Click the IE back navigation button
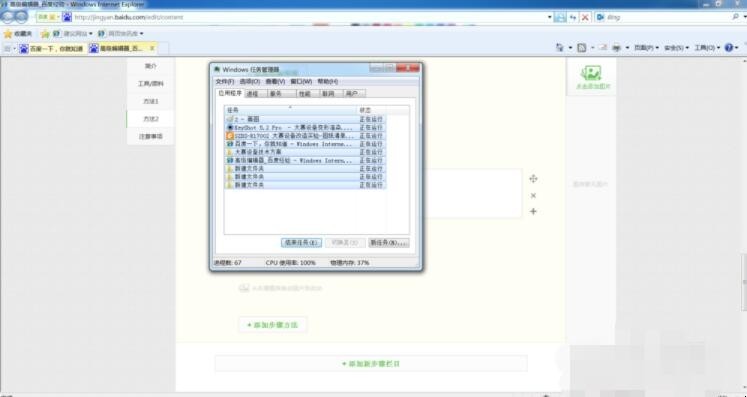 (x=8, y=17)
